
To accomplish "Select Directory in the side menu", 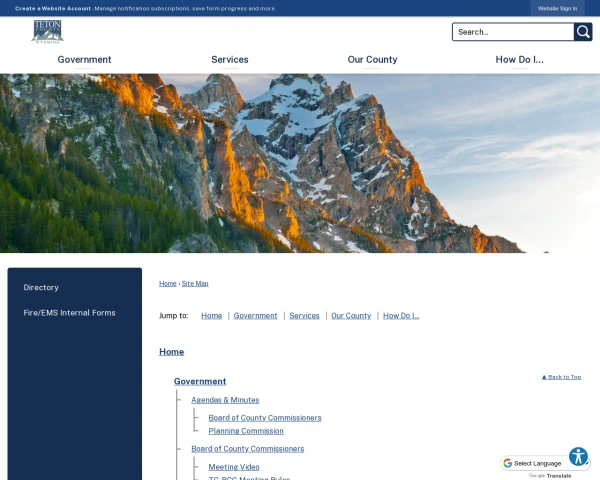I will [x=41, y=287].
